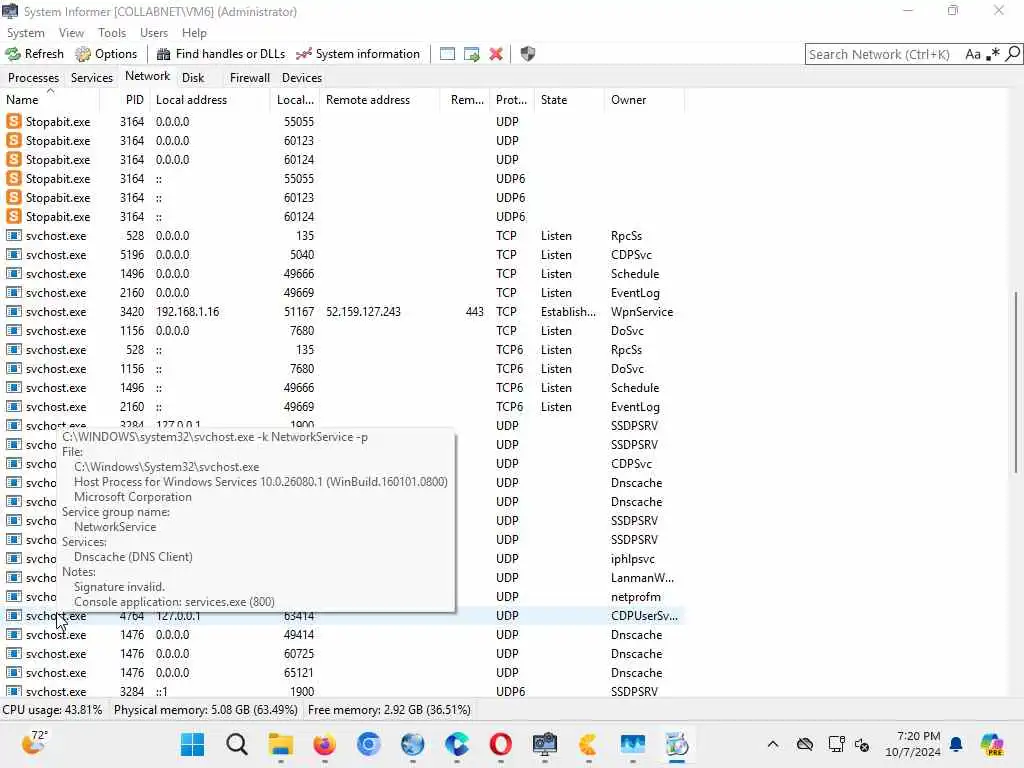Image resolution: width=1024 pixels, height=768 pixels.
Task: Switch to the Disk tab
Action: (193, 78)
